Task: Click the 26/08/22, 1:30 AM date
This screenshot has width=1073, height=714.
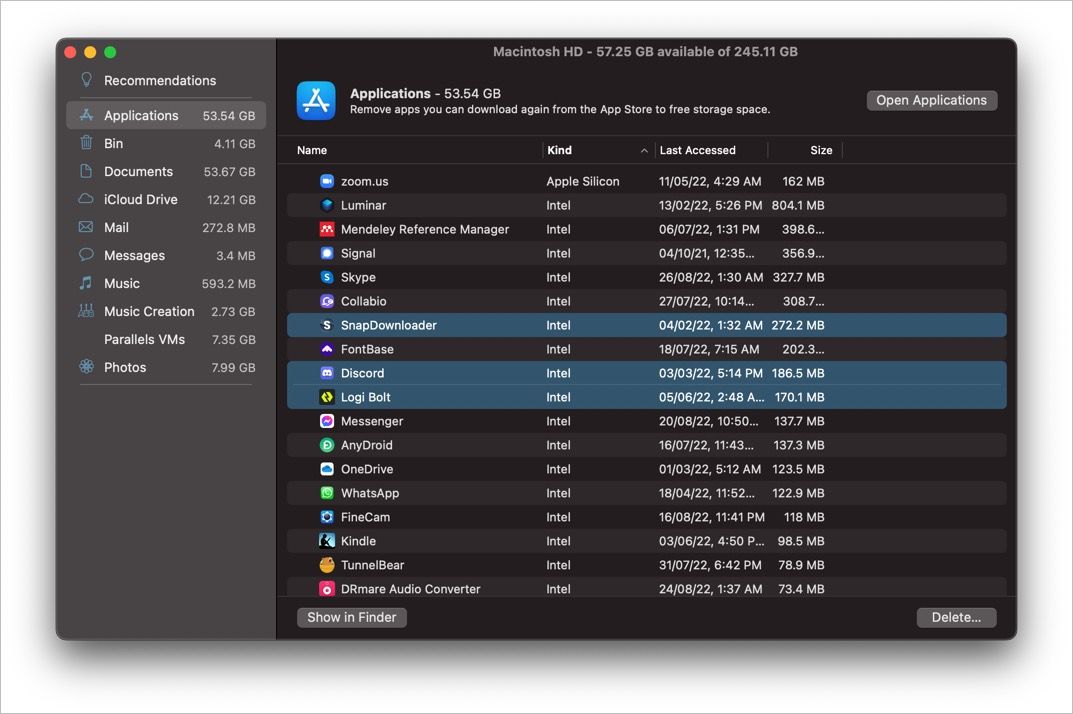Action: coord(711,277)
